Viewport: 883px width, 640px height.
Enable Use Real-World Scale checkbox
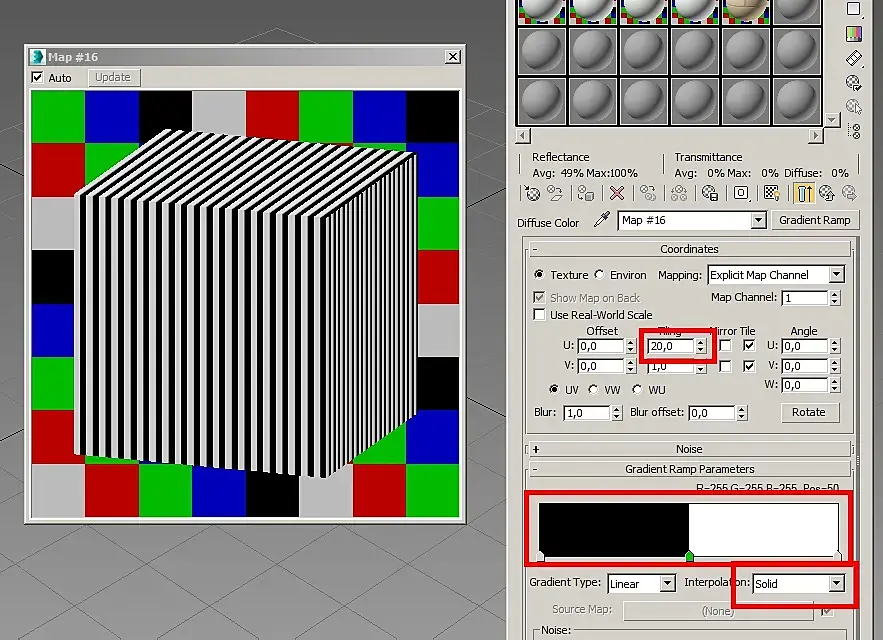pos(539,314)
